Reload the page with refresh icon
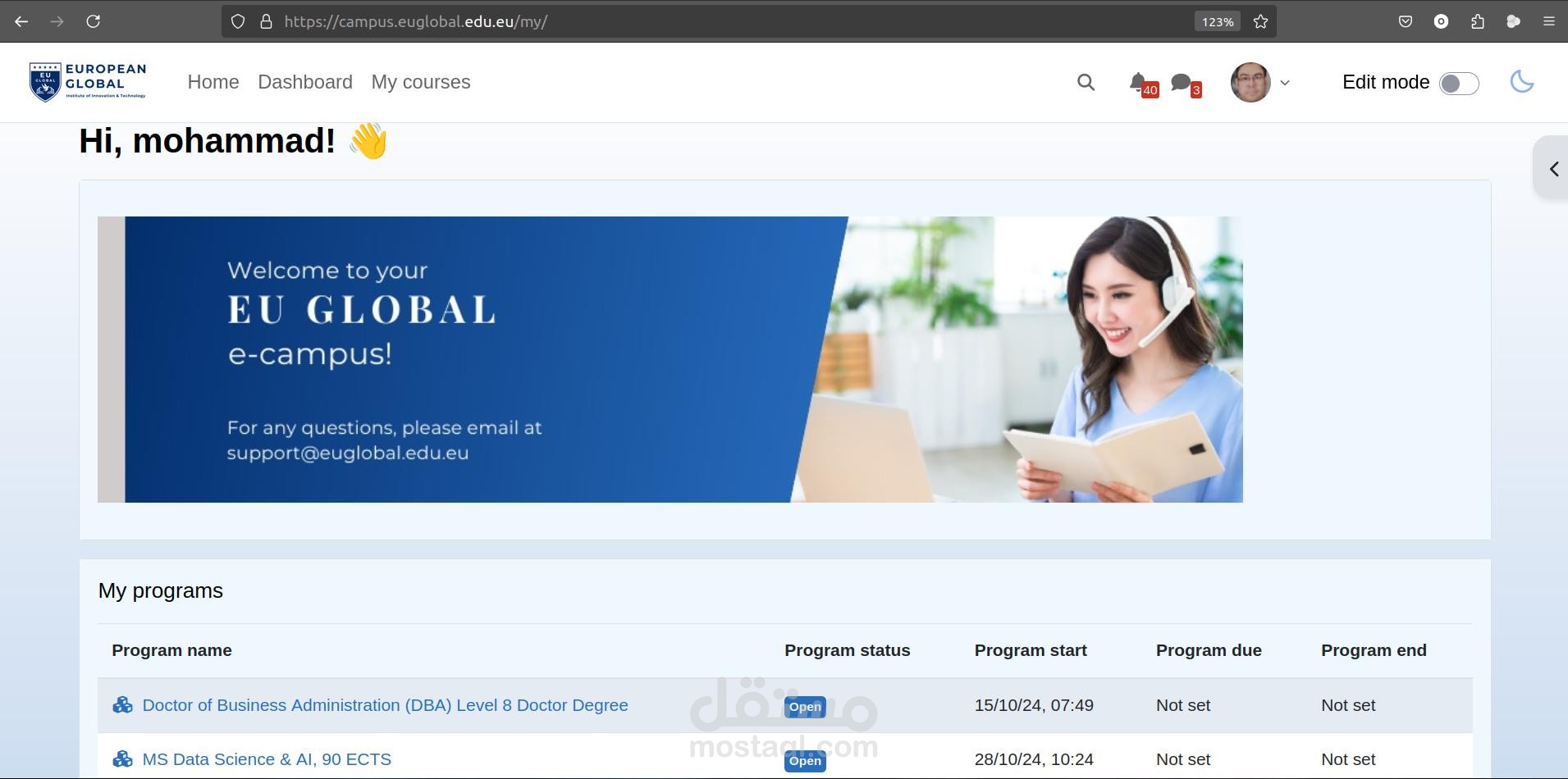The image size is (1568, 779). [93, 21]
